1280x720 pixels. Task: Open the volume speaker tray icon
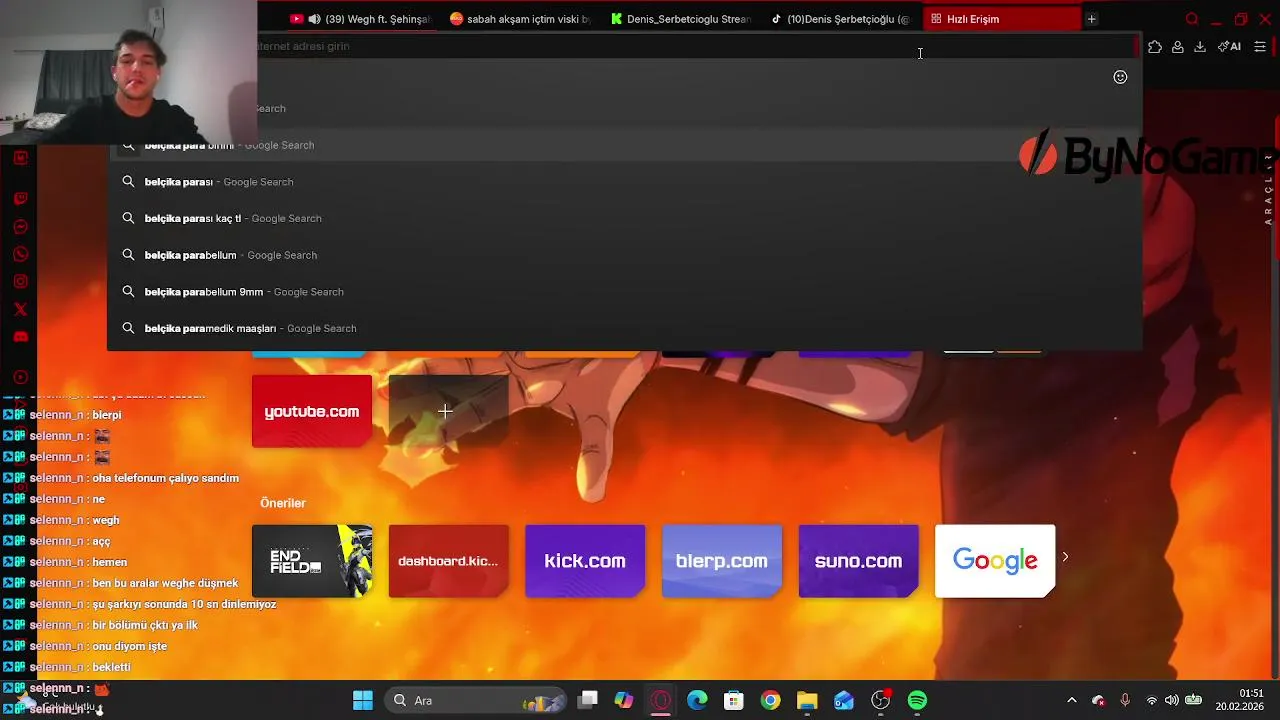(1171, 700)
